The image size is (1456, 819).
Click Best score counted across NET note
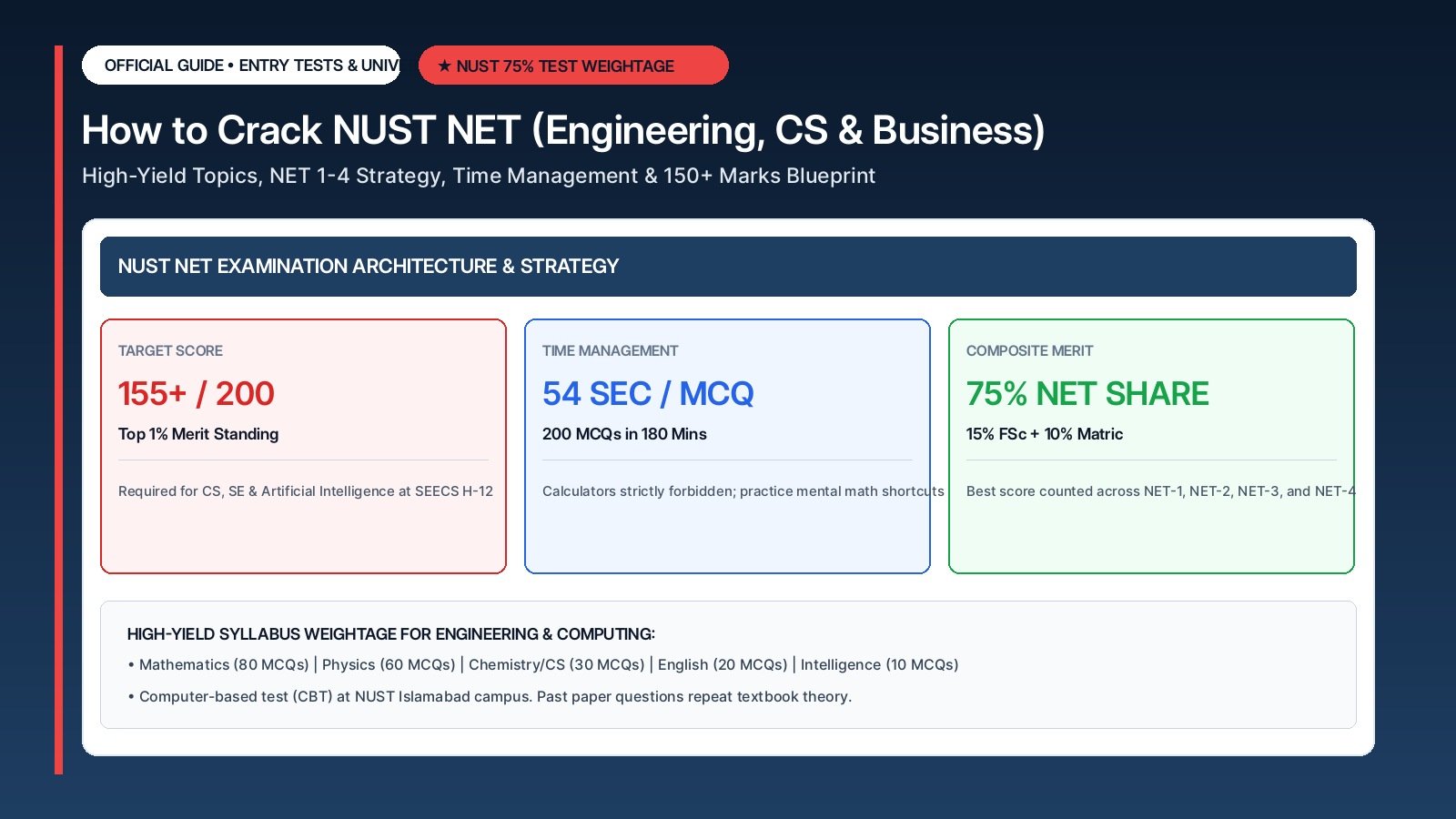[1160, 491]
